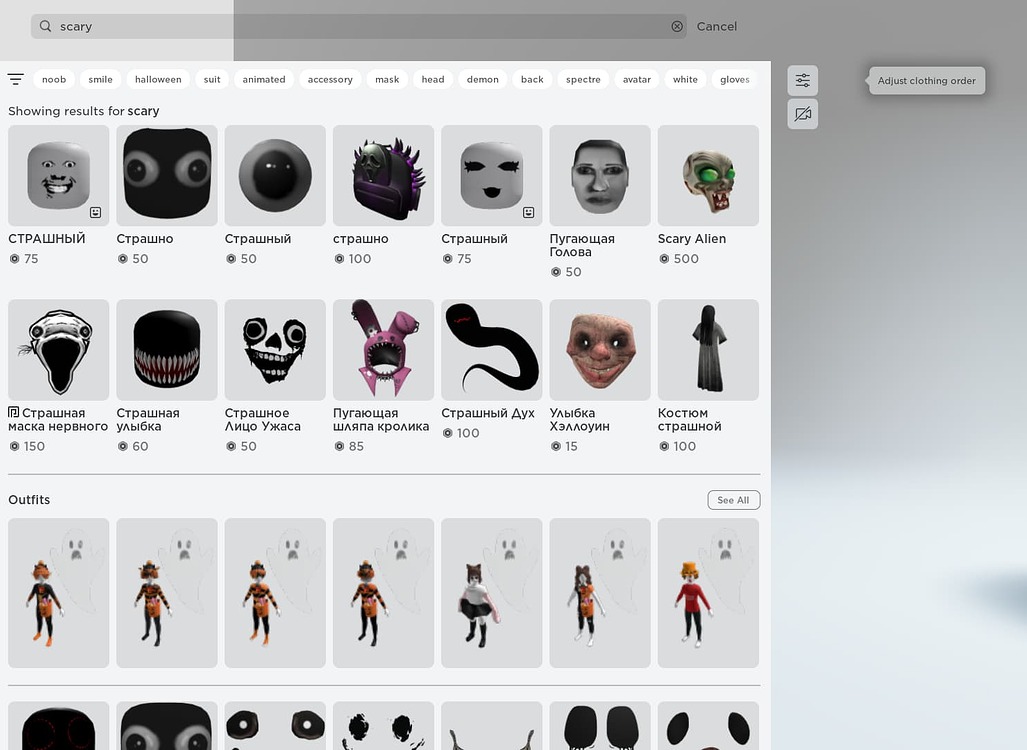Click the badge icon on the Страшный 75 item
The width and height of the screenshot is (1027, 750).
pyautogui.click(x=528, y=212)
